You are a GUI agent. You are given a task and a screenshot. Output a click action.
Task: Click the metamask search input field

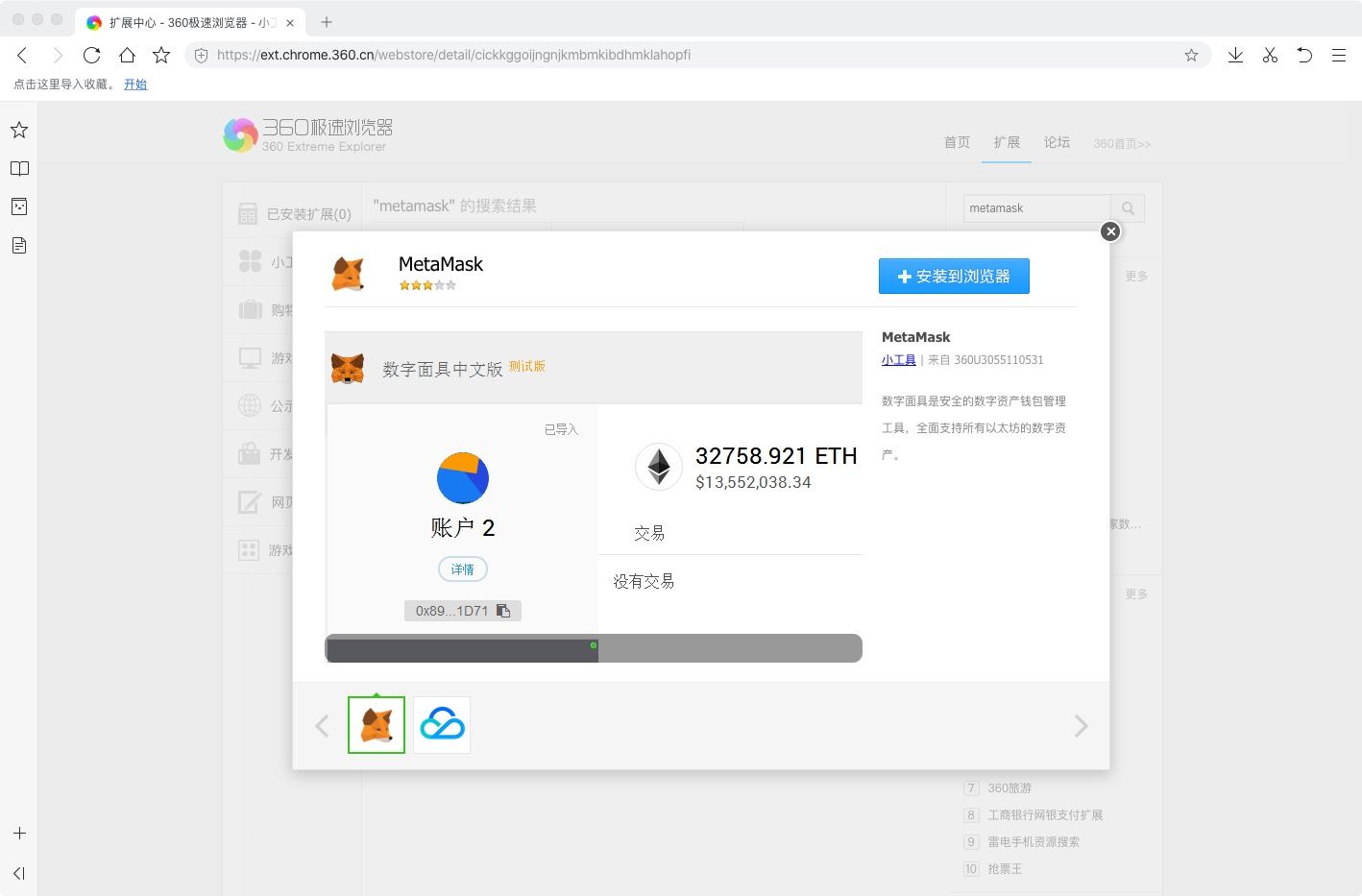point(1037,208)
